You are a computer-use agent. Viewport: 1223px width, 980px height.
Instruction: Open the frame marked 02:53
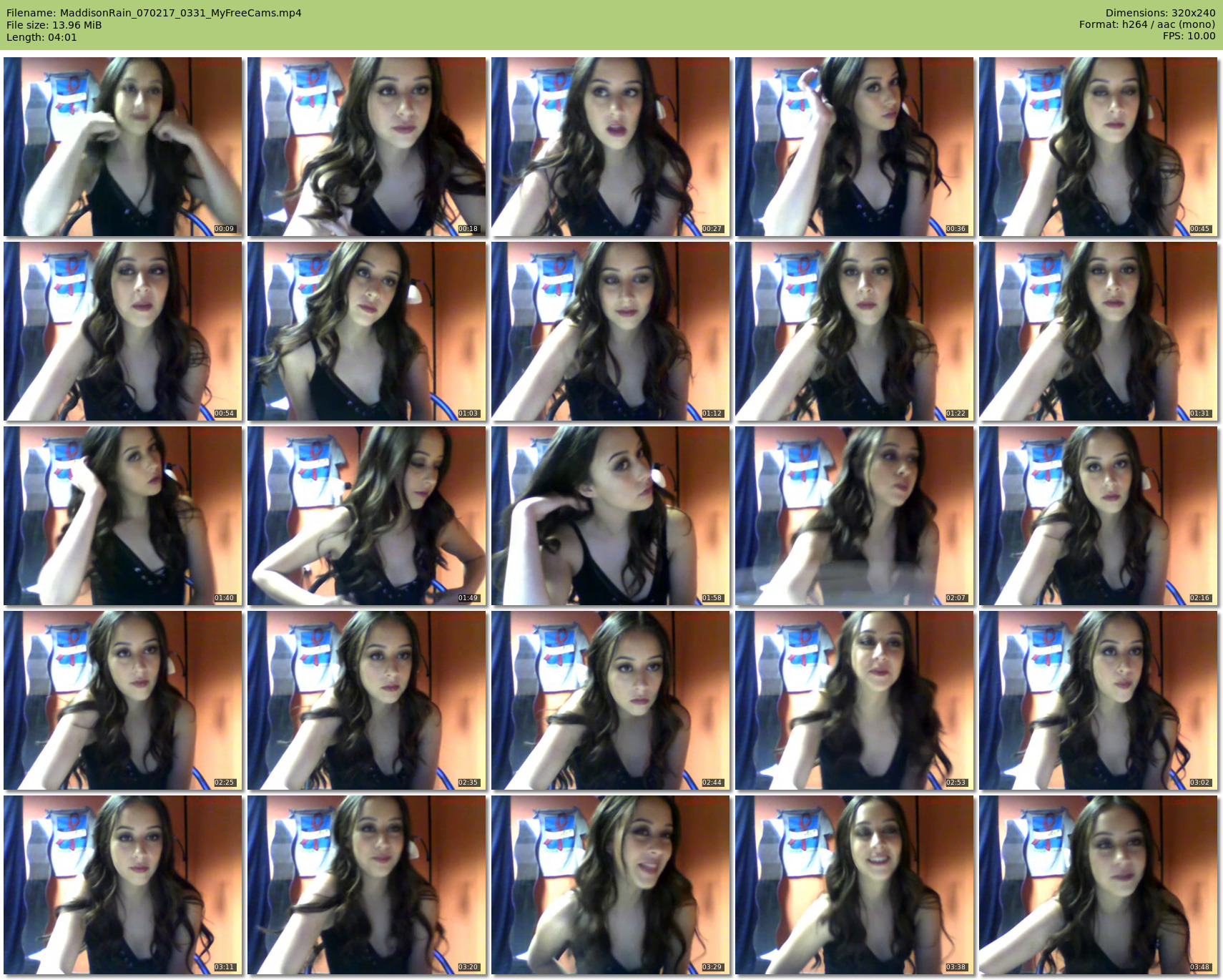pos(854,700)
